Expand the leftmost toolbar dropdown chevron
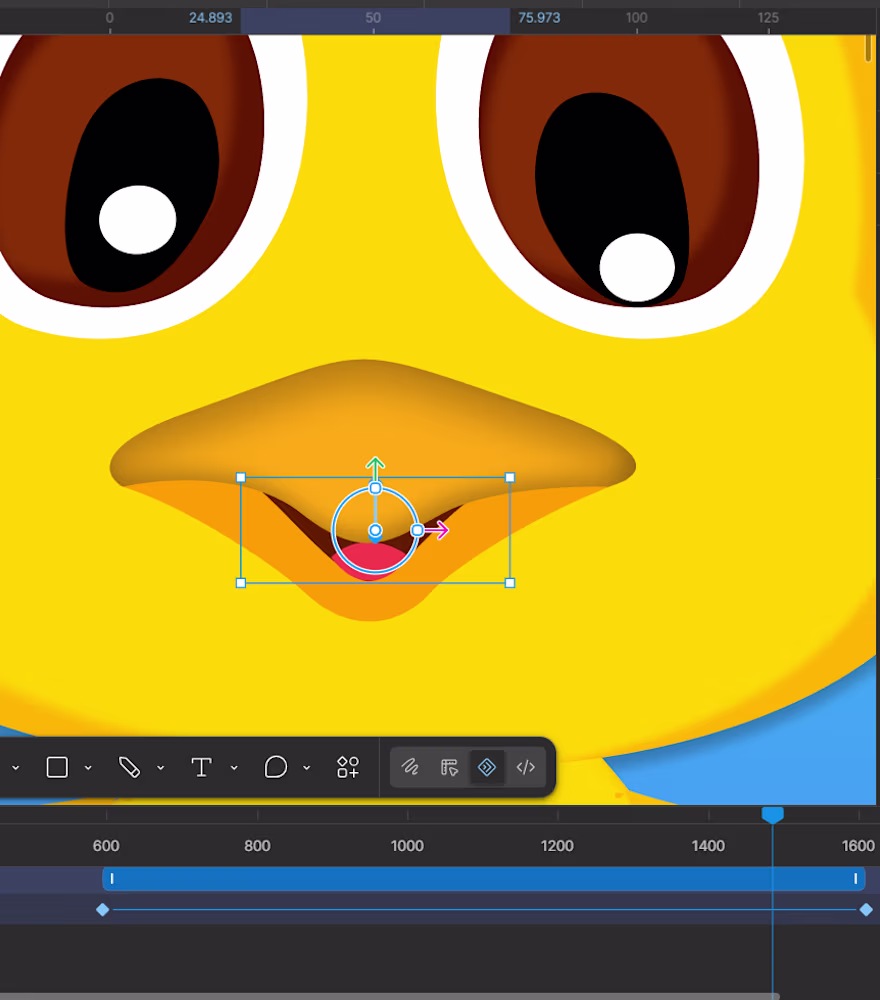Image resolution: width=880 pixels, height=1000 pixels. [15, 768]
